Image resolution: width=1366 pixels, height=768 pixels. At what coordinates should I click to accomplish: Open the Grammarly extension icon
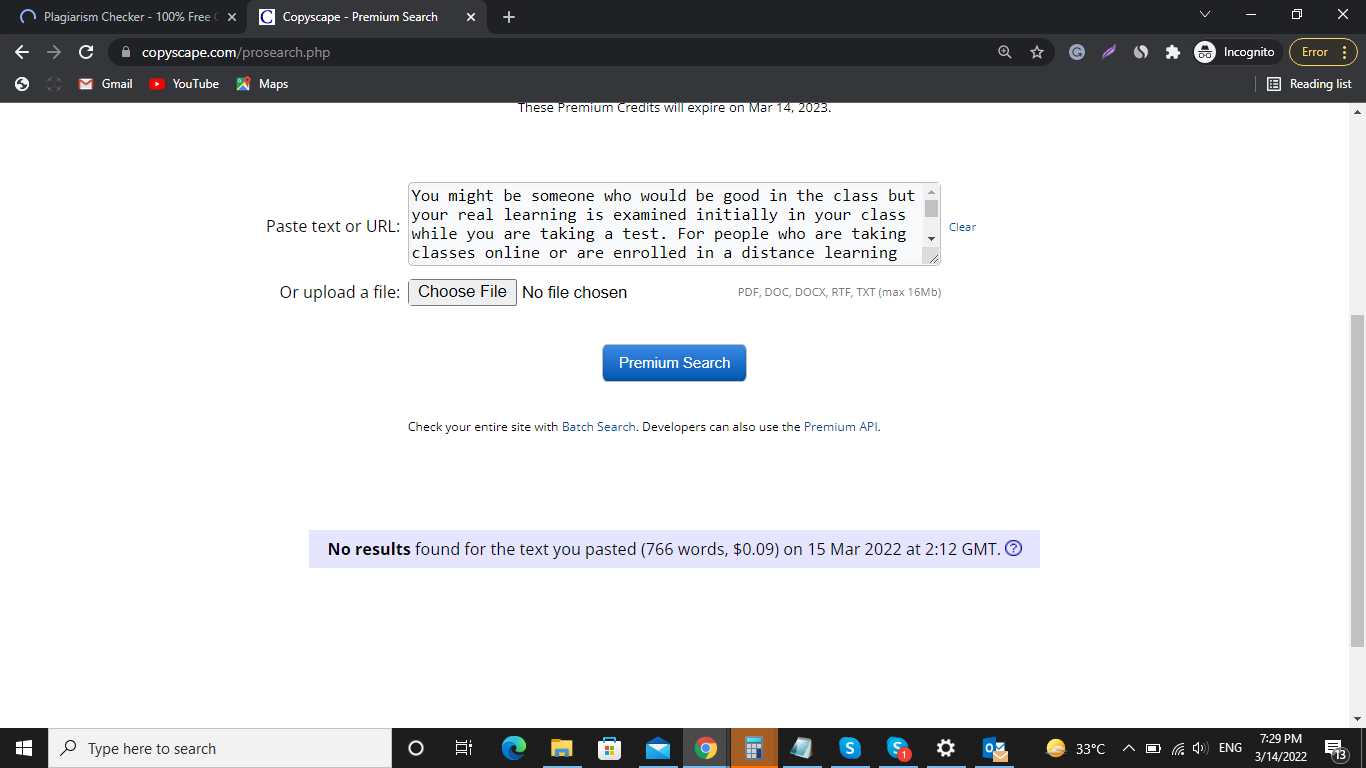(1077, 52)
